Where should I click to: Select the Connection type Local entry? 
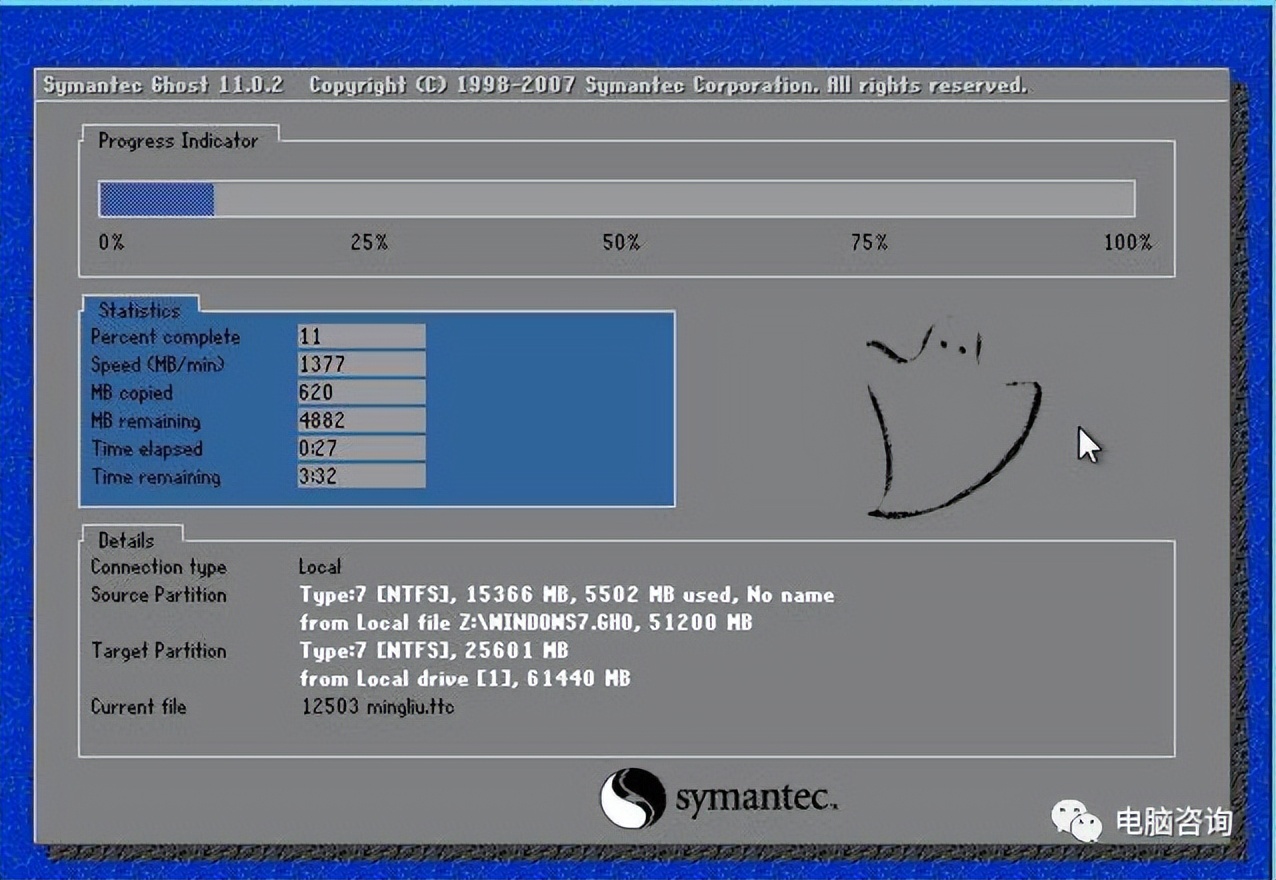tap(318, 567)
